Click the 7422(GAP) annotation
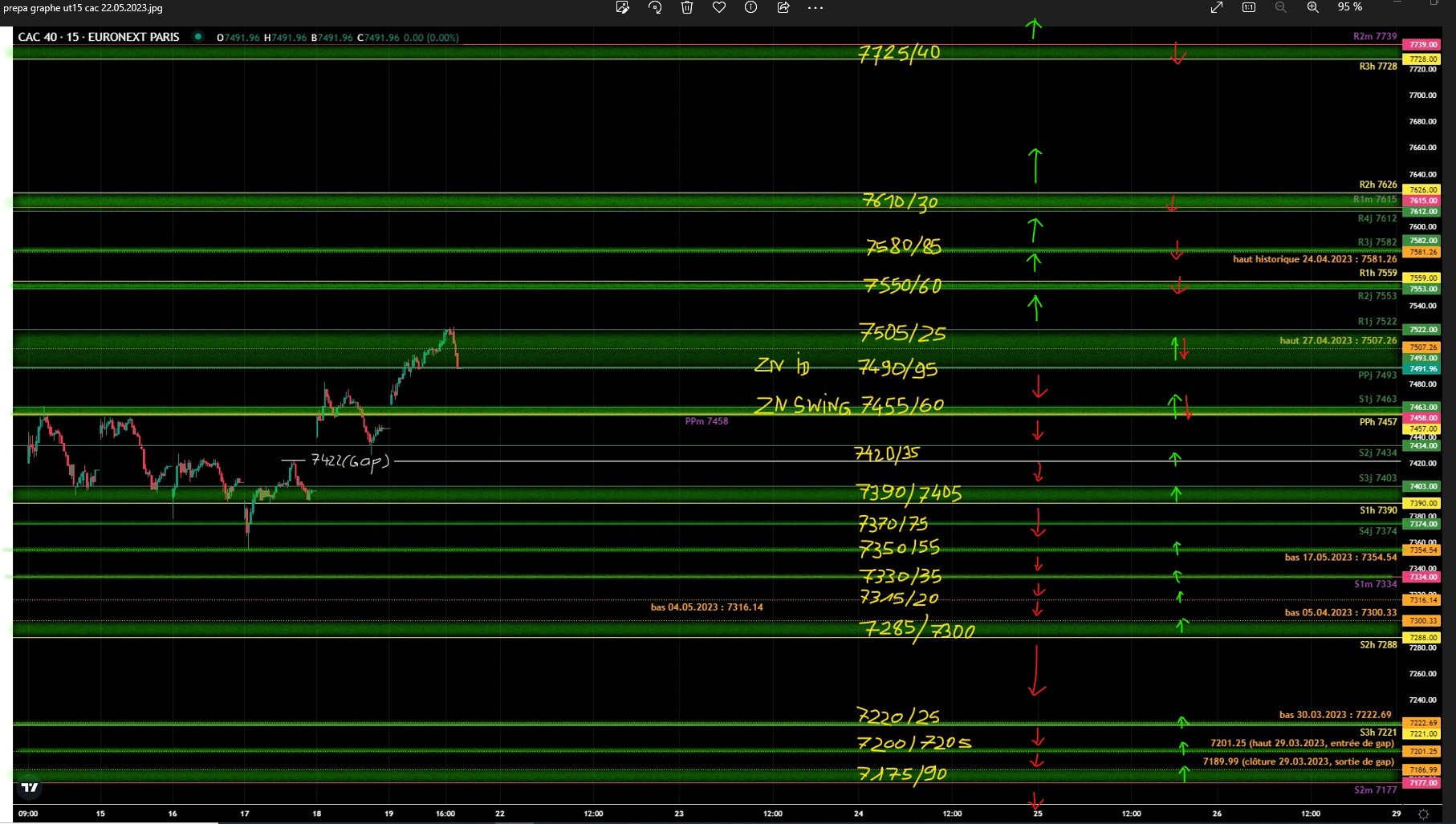 350,461
